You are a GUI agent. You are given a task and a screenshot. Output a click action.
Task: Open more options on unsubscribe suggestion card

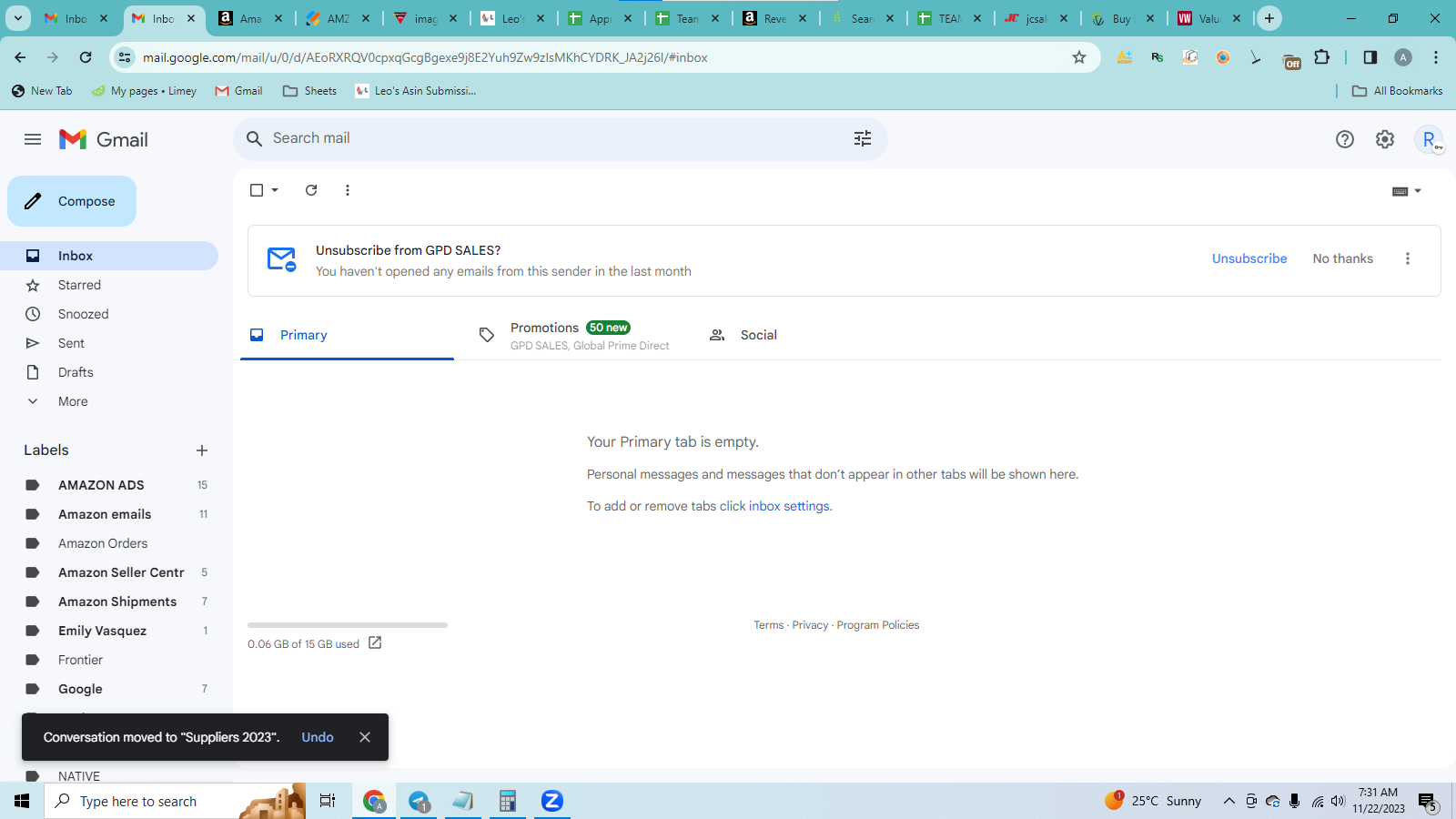pyautogui.click(x=1408, y=258)
